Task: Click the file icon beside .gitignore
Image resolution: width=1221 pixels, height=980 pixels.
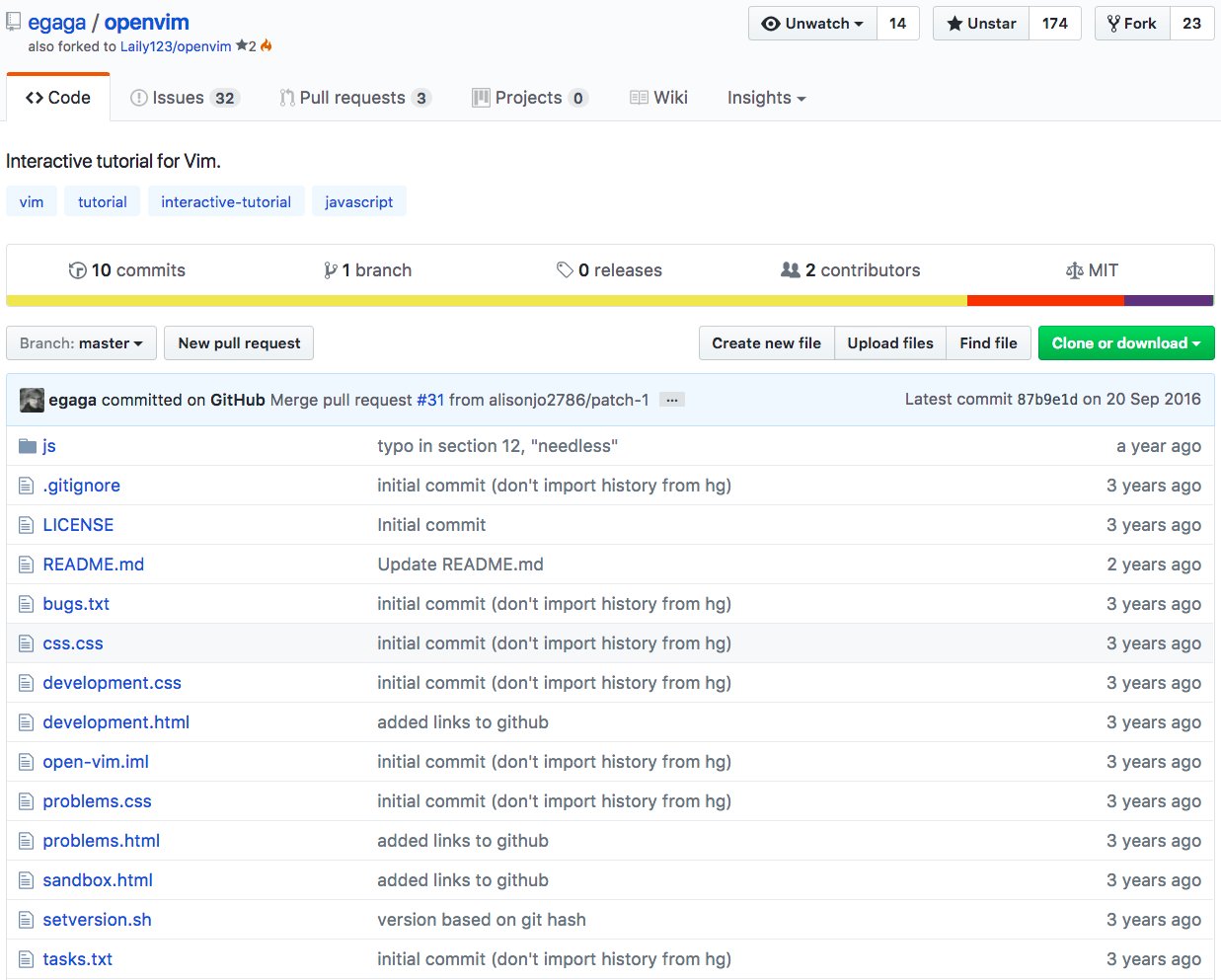Action: (27, 486)
